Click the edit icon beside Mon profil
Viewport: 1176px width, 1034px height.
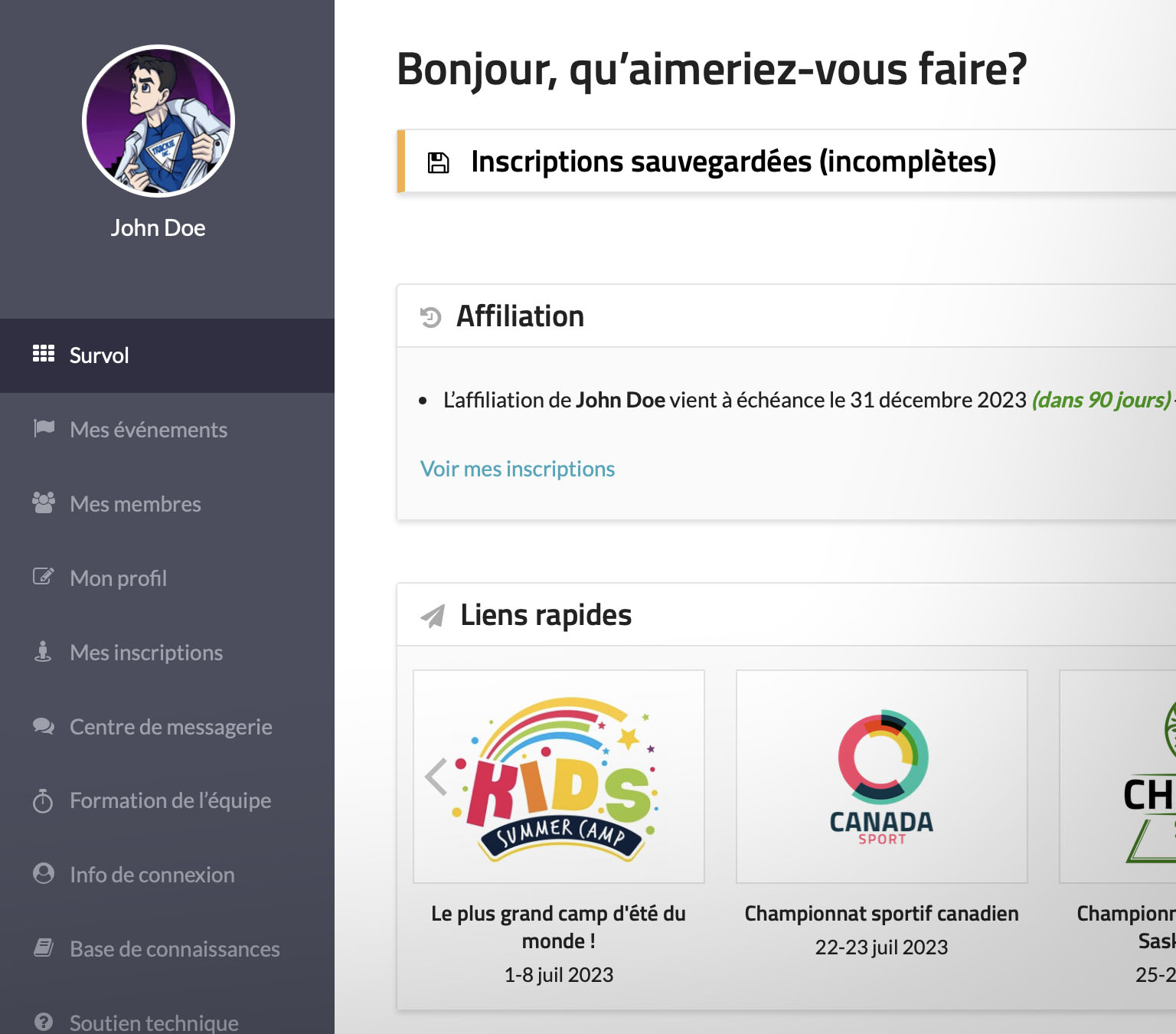point(44,577)
